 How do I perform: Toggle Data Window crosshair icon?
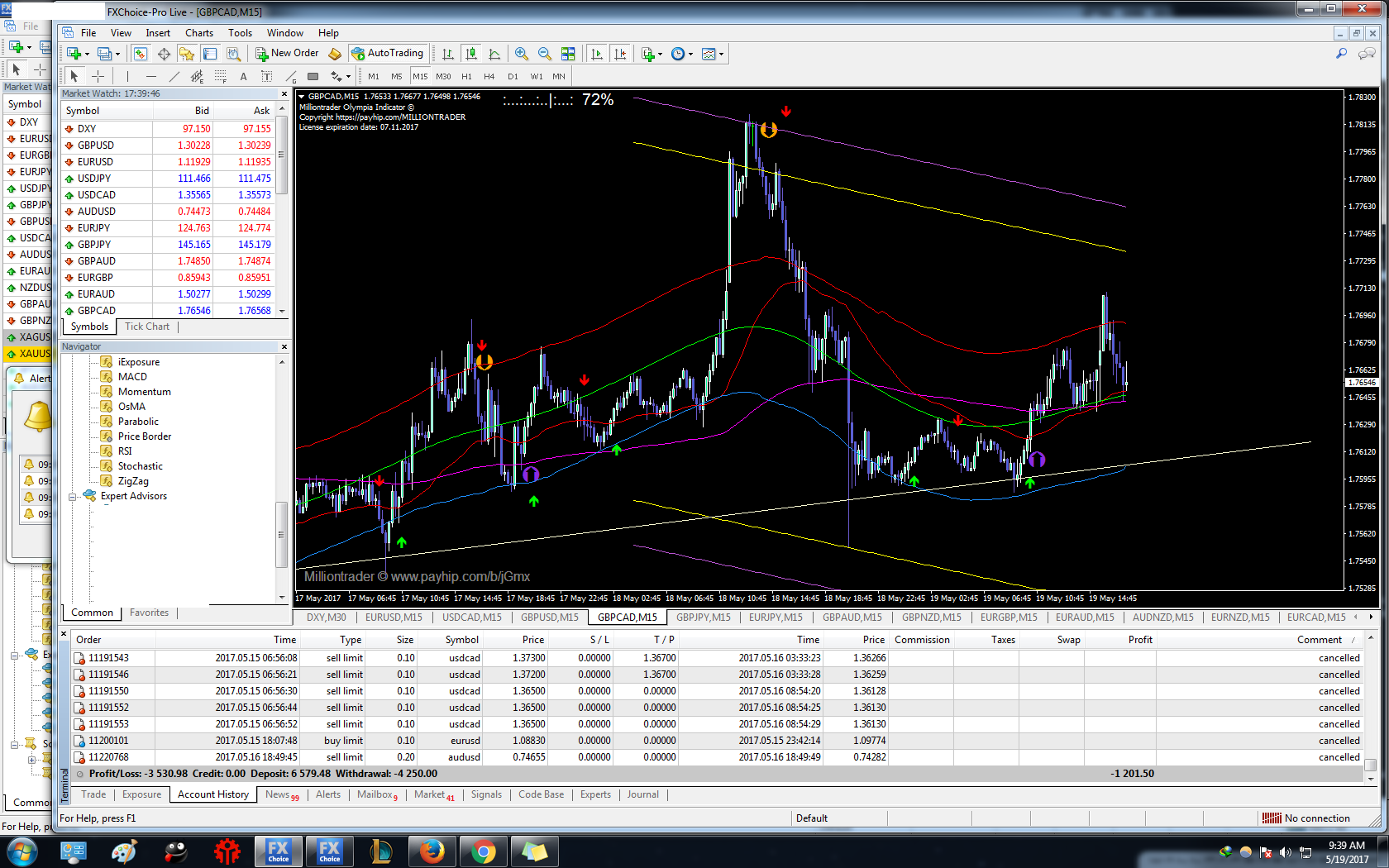[x=164, y=54]
